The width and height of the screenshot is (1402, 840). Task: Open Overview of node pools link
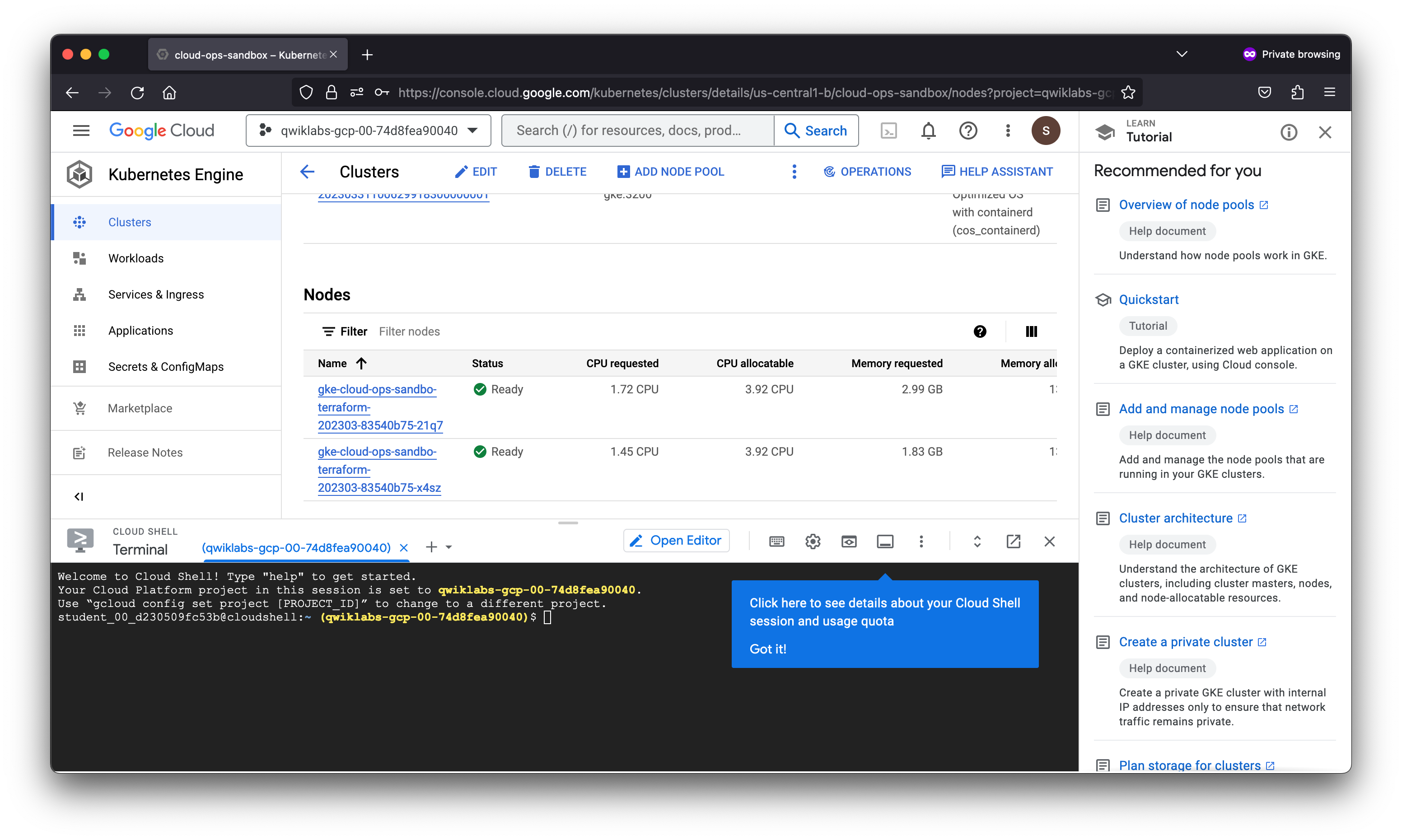click(x=1187, y=205)
